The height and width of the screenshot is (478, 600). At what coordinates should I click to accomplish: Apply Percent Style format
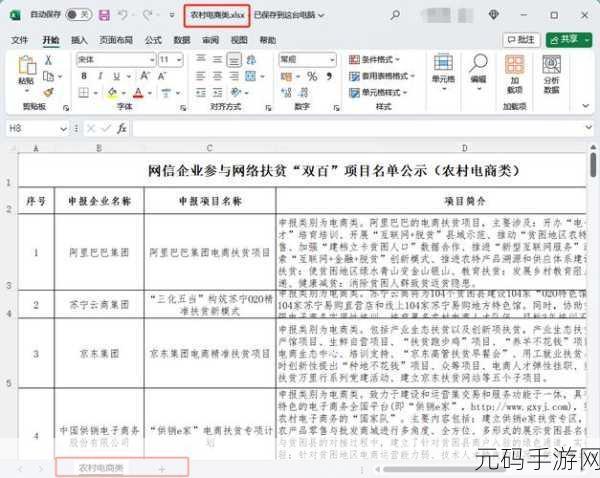(312, 76)
